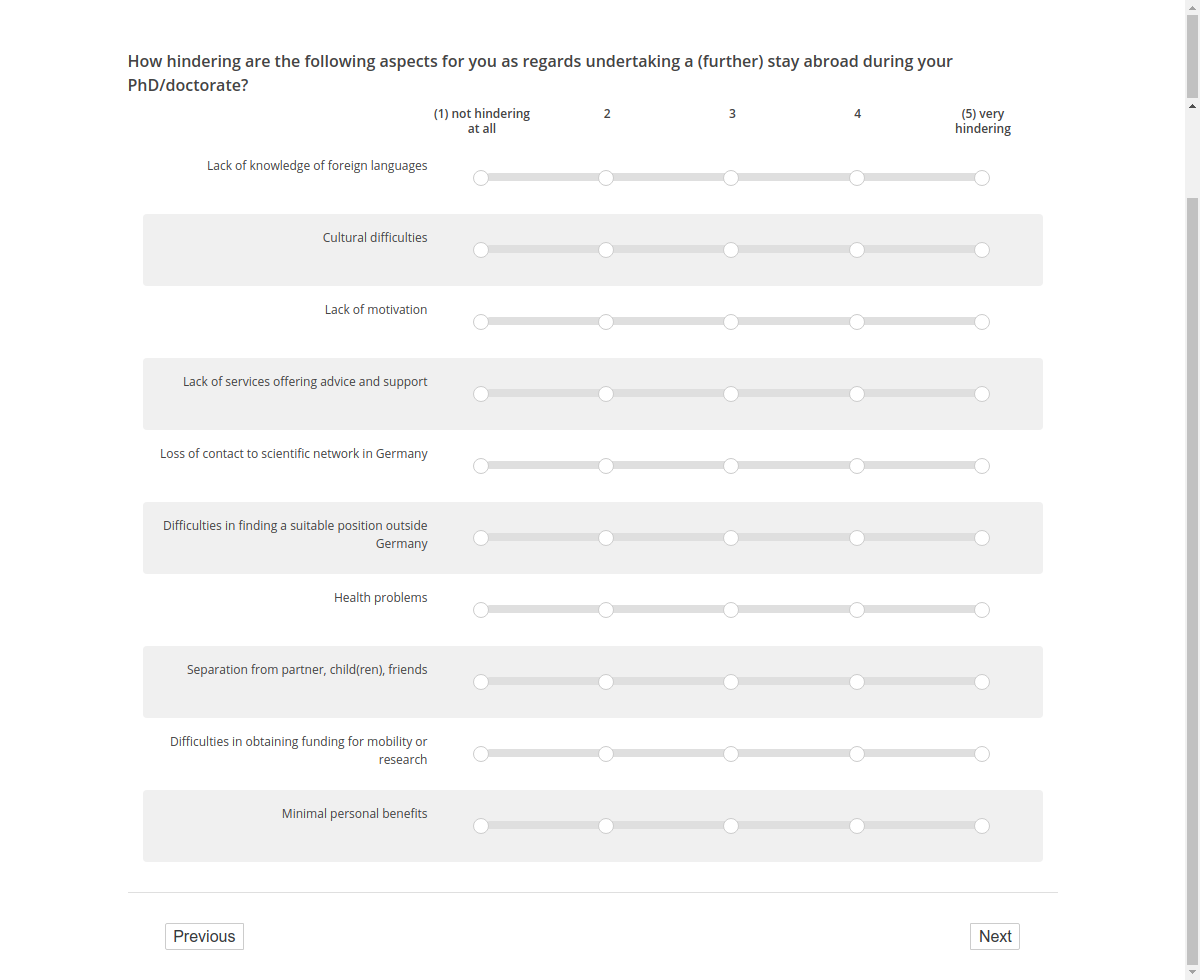
Task: Select rating 2 for Minimal personal benefits
Action: tap(606, 825)
